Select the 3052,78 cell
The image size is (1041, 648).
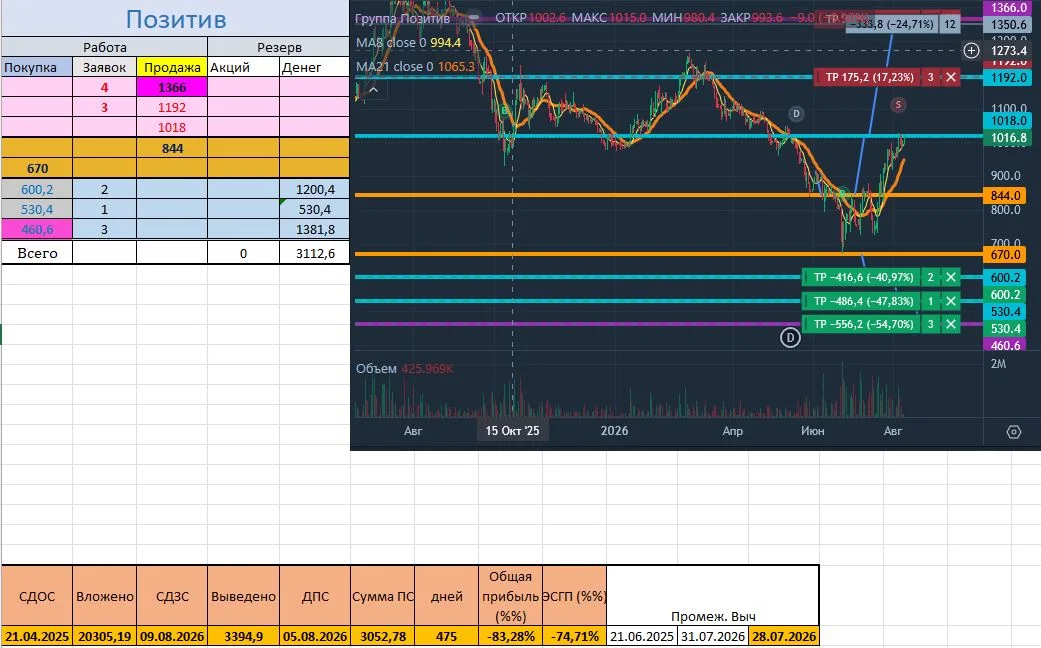click(x=382, y=636)
